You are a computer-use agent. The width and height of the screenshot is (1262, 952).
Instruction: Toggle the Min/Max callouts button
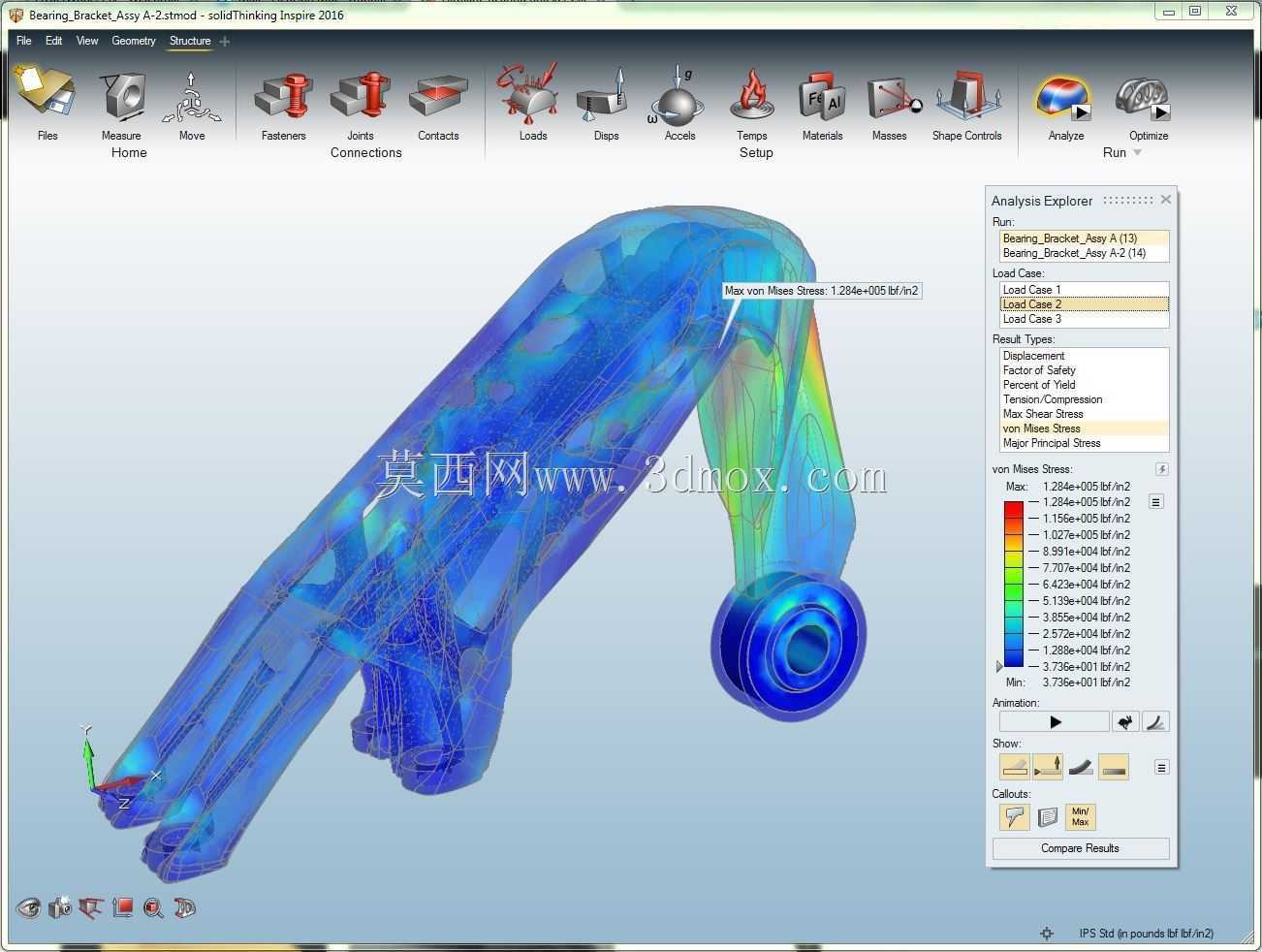(1080, 817)
